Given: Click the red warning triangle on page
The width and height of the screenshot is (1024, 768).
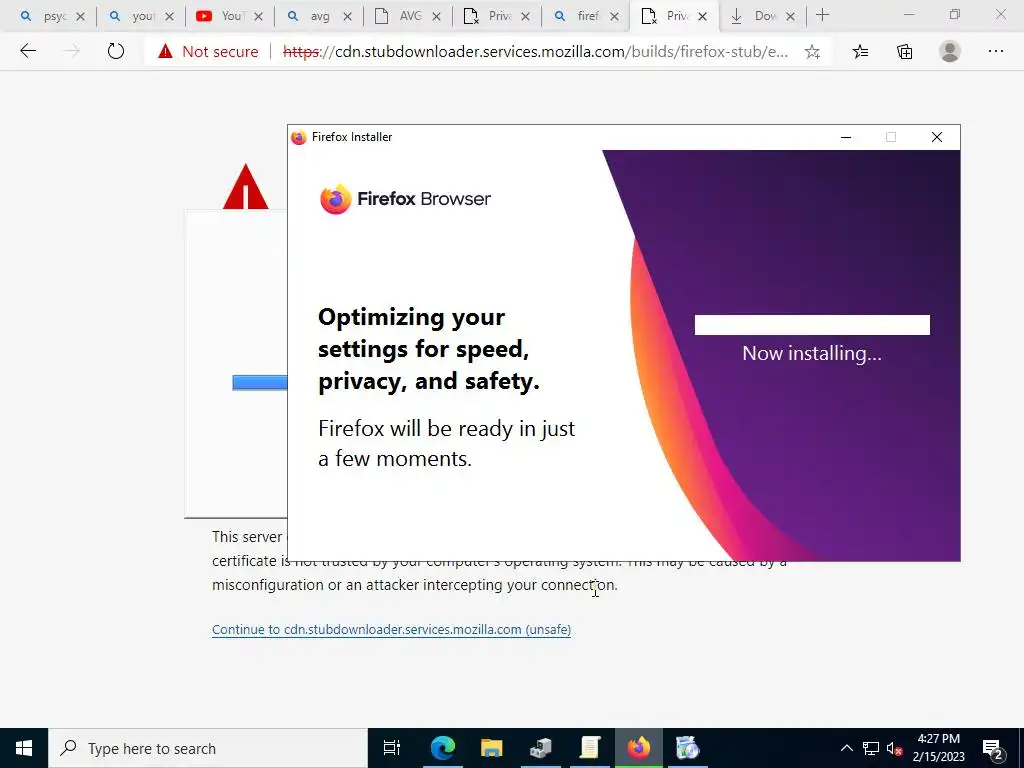Looking at the screenshot, I should point(246,187).
